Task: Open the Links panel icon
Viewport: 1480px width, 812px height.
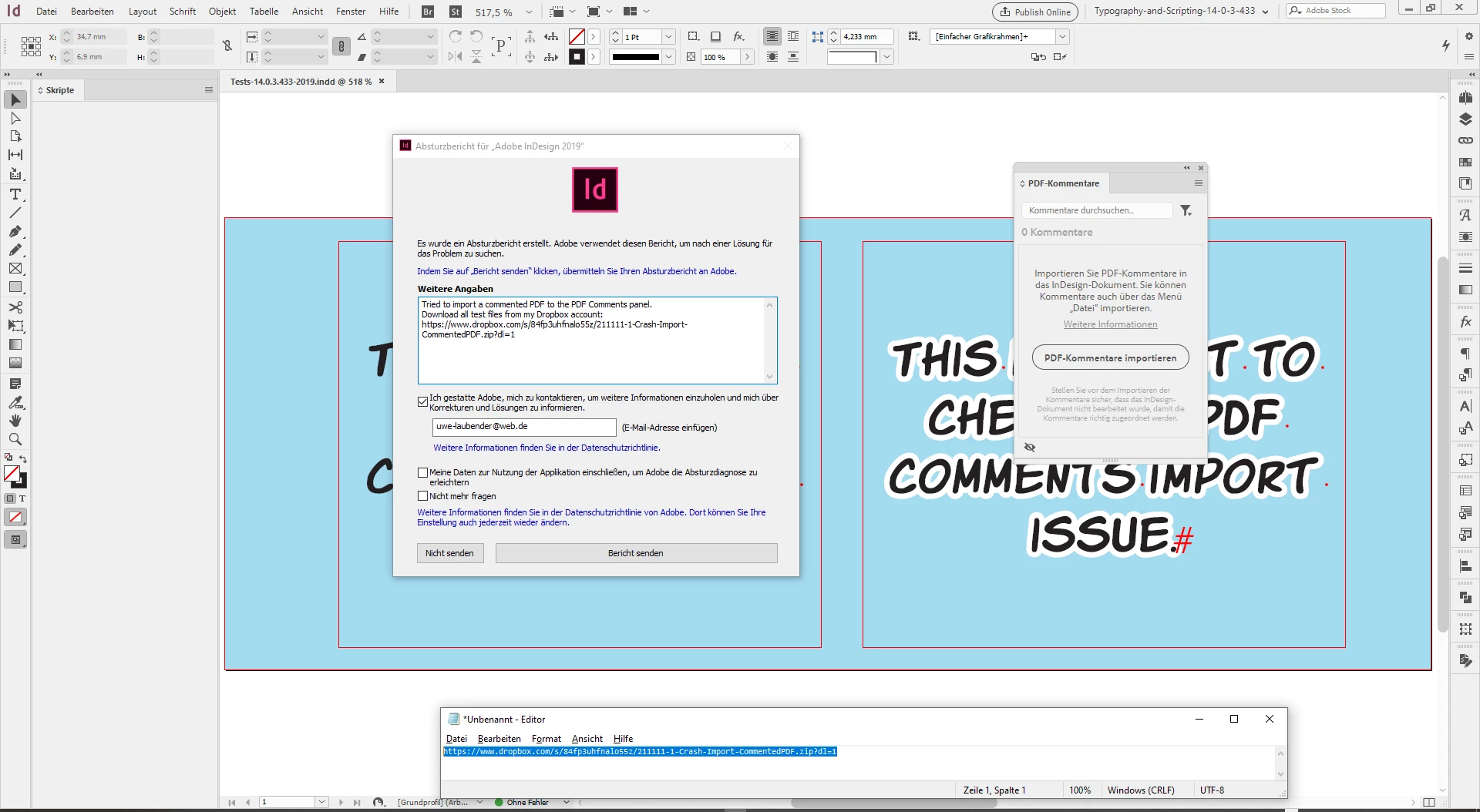Action: pyautogui.click(x=1465, y=140)
